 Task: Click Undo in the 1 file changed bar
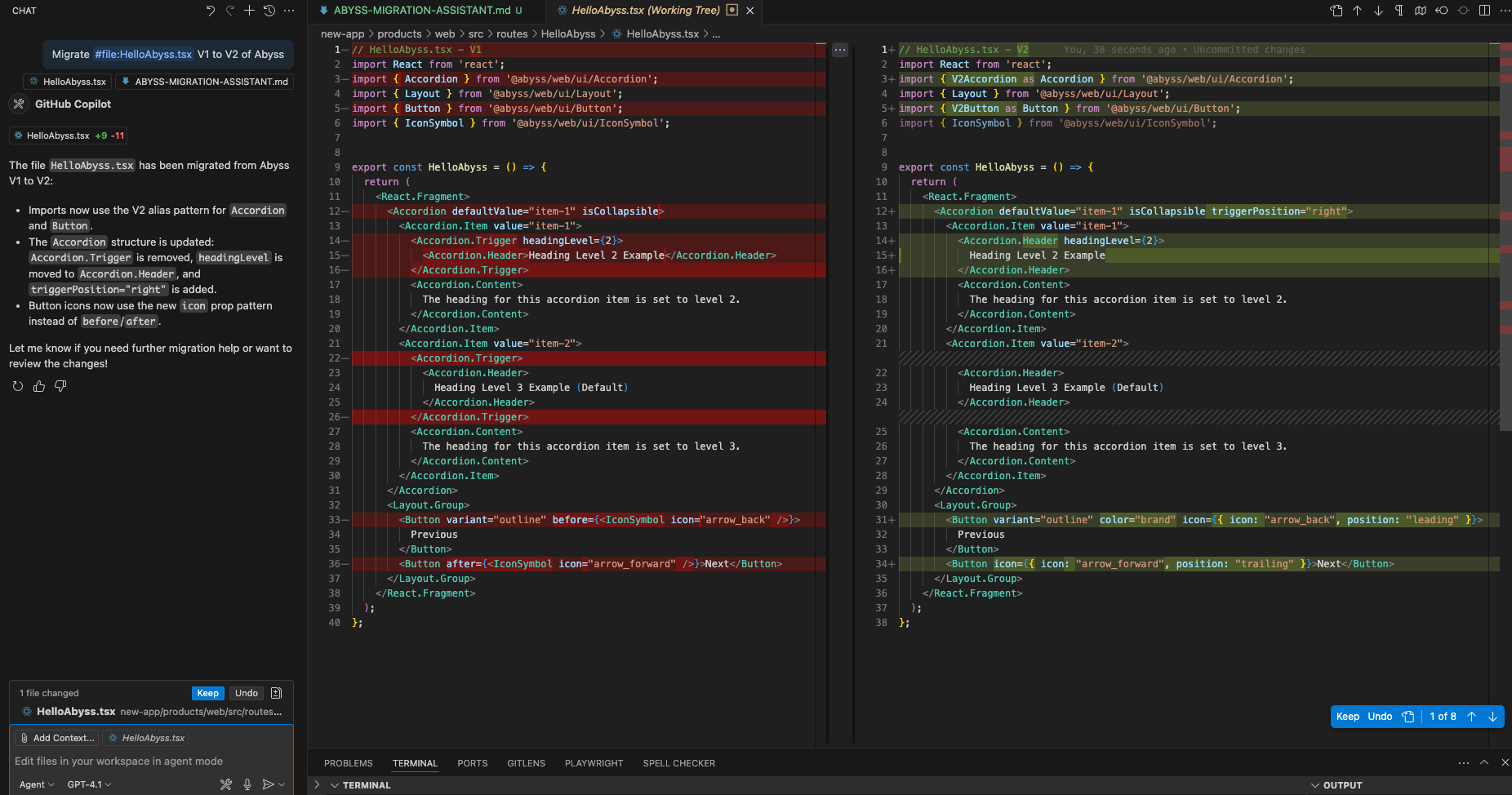[x=247, y=693]
